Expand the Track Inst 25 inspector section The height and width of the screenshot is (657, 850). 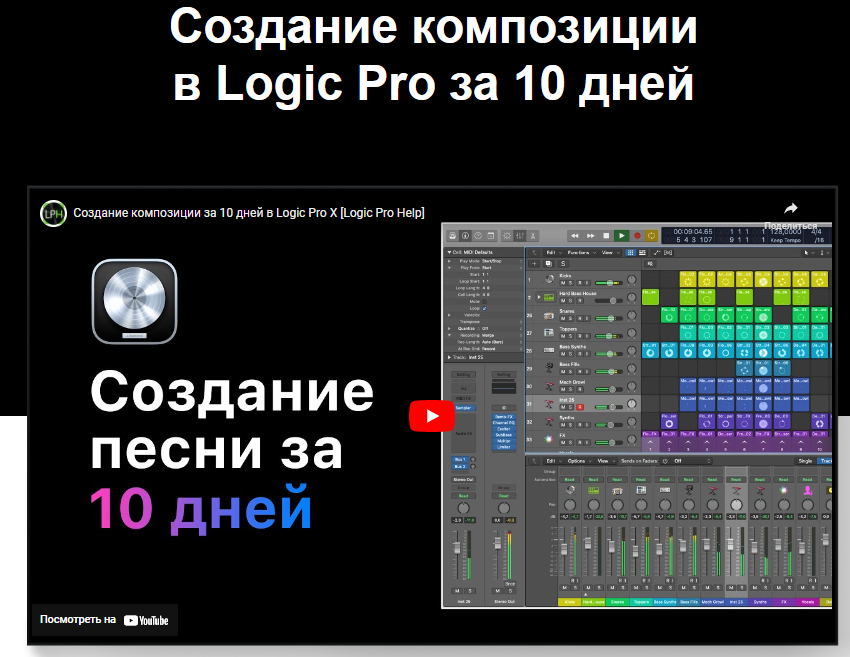click(449, 356)
